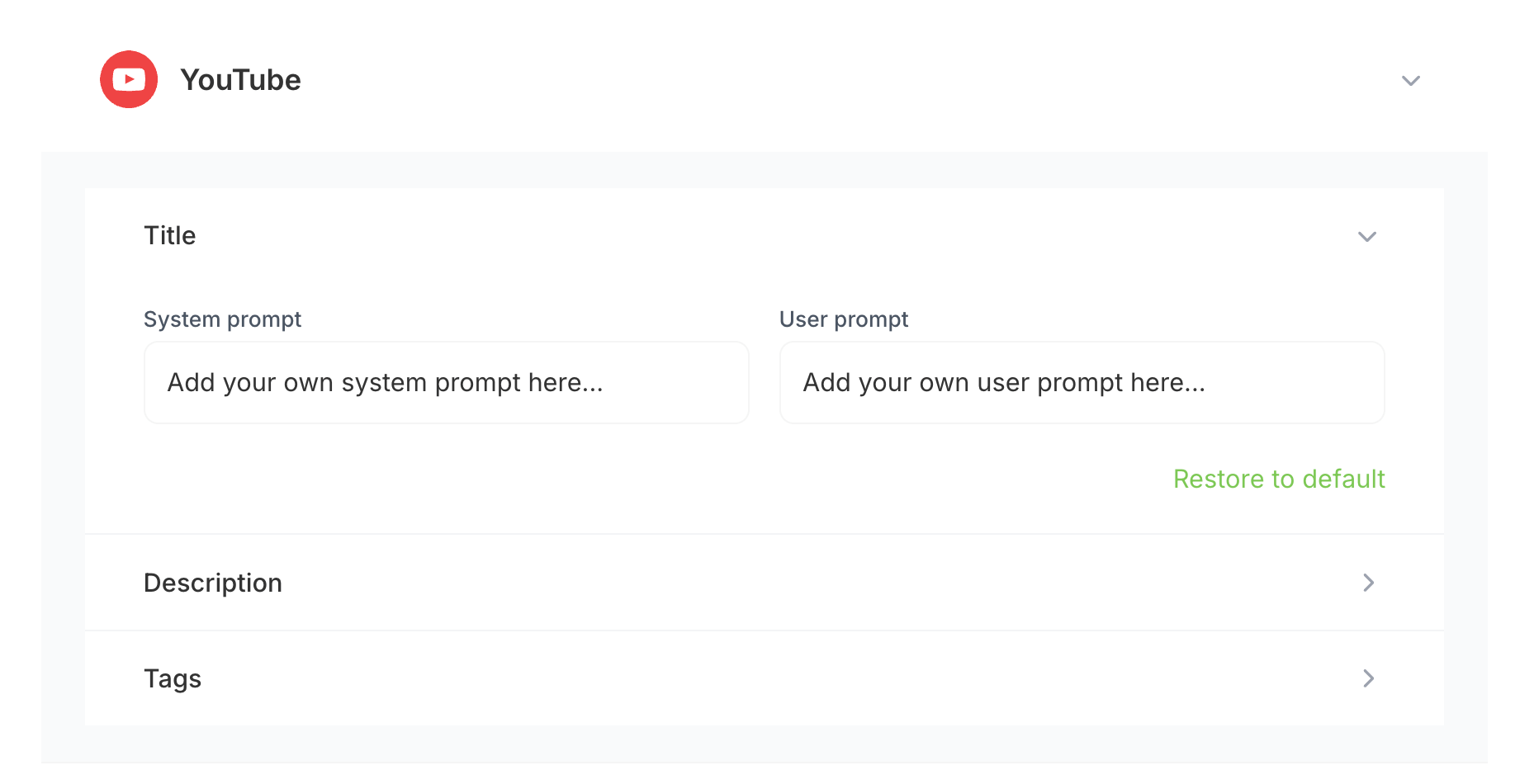Open the Description row by its label
The image size is (1534, 784).
(x=213, y=583)
